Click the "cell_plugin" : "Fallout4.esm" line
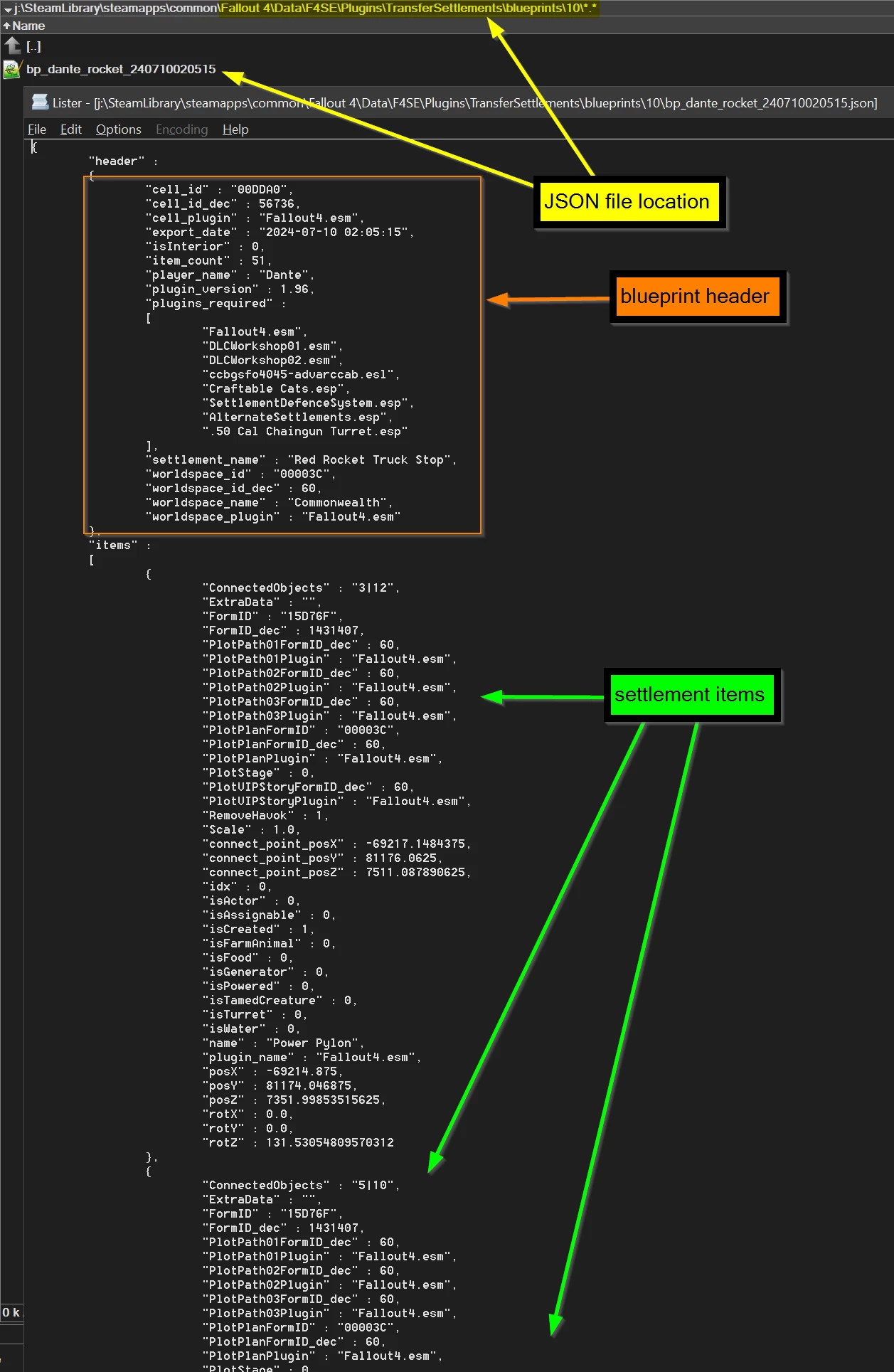 click(255, 218)
